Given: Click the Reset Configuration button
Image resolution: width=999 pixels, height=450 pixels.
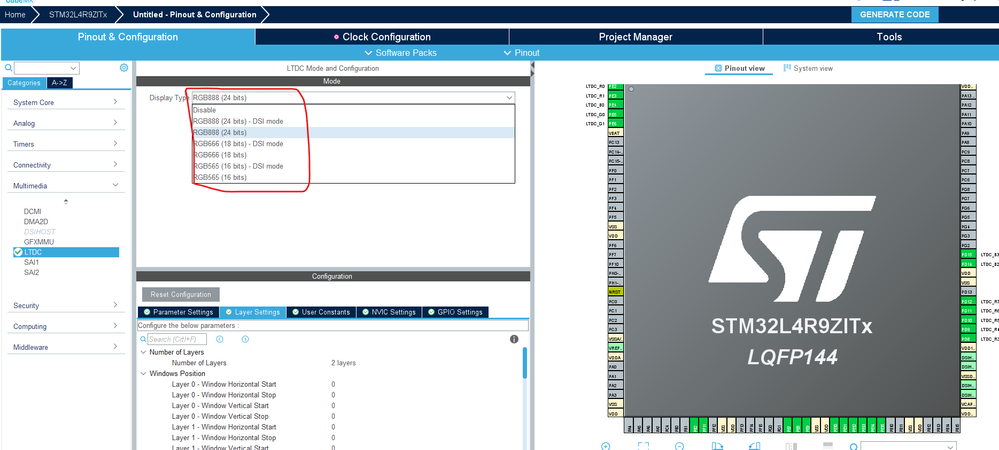Looking at the screenshot, I should (x=181, y=294).
